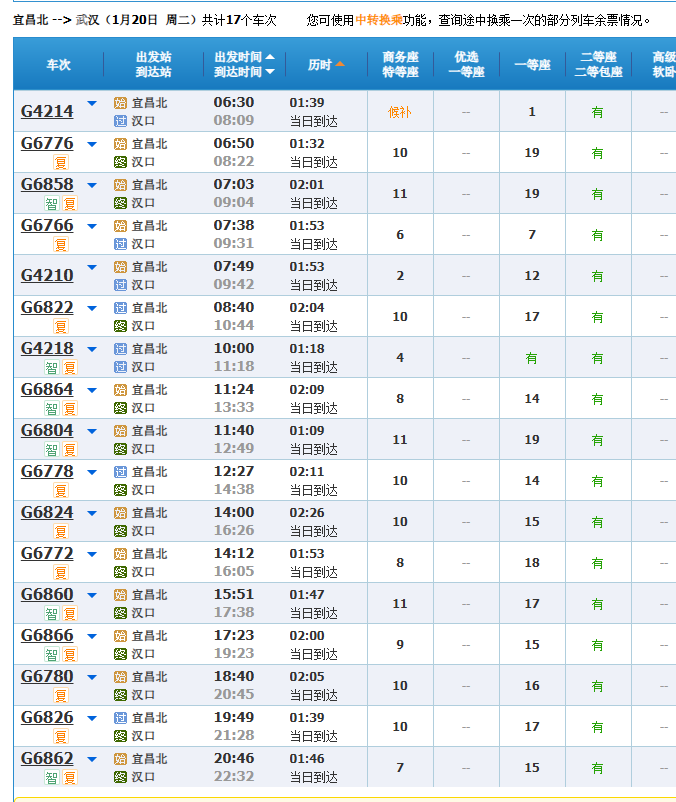Screen dimensions: 676x802
Task: Sort by 出发时间 departure time header
Action: coord(244,57)
